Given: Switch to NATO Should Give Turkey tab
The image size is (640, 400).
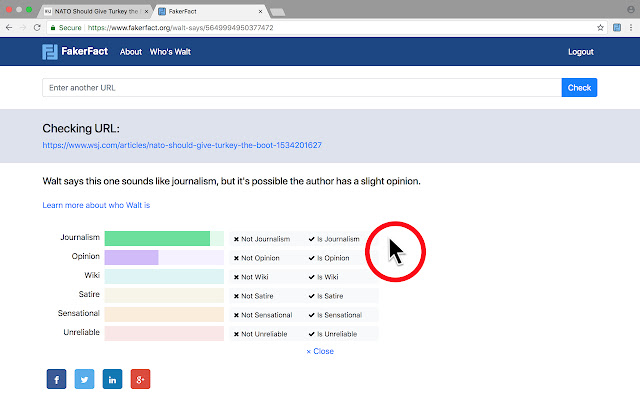Looking at the screenshot, I should point(96,11).
